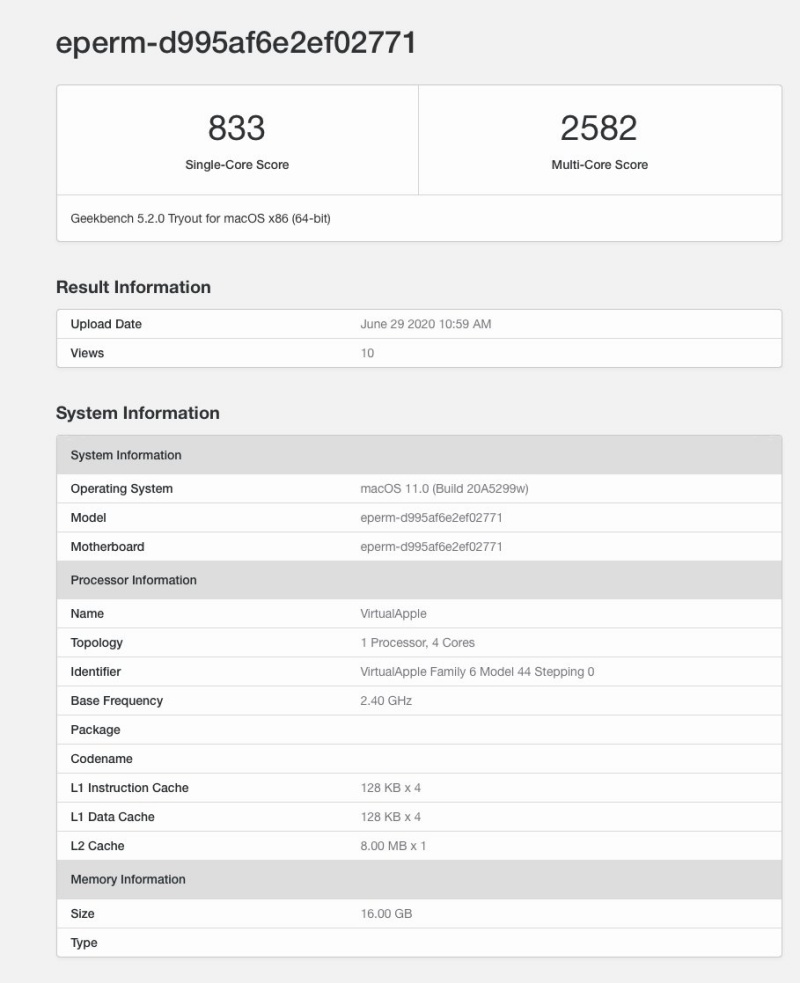Select the processor name VirtualApple
Image resolution: width=800 pixels, height=983 pixels.
[x=393, y=614]
